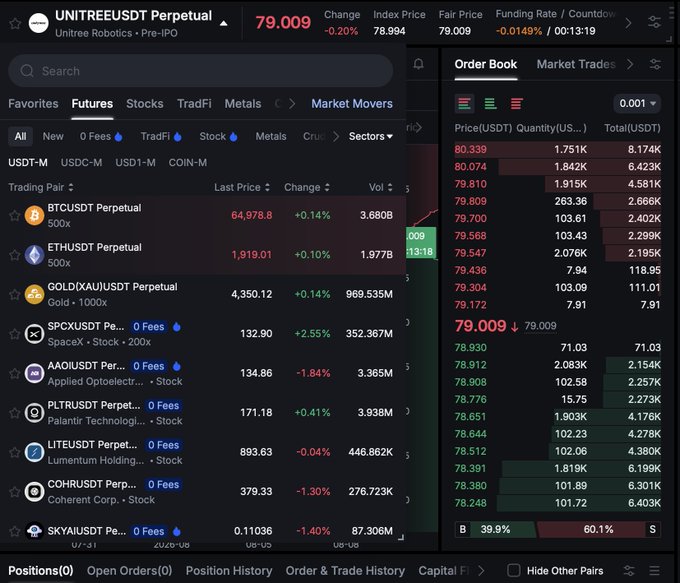Click the Lumentum logo icon
The image size is (680, 583).
(34, 452)
